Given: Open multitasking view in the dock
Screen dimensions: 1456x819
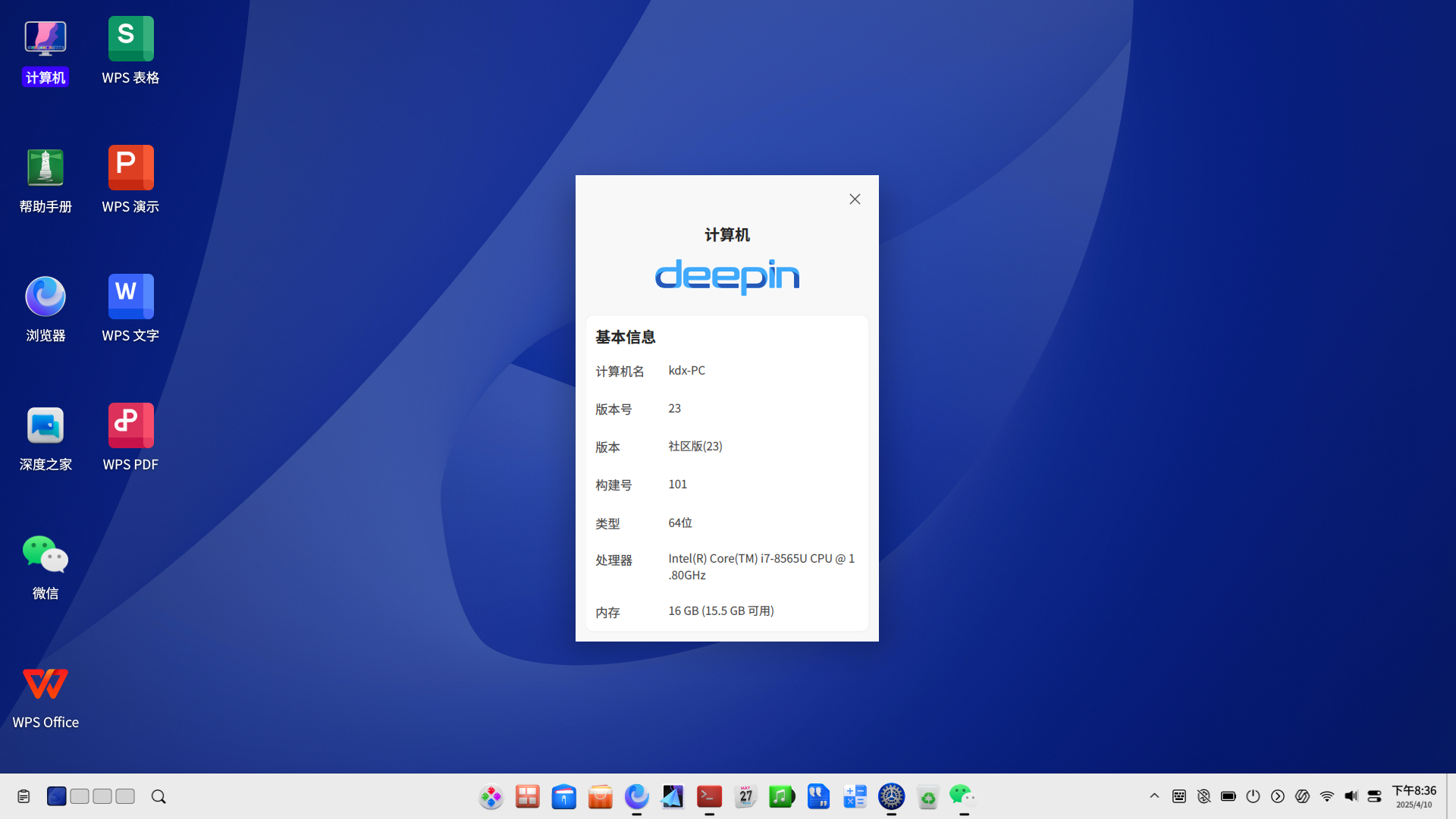Looking at the screenshot, I should point(528,796).
